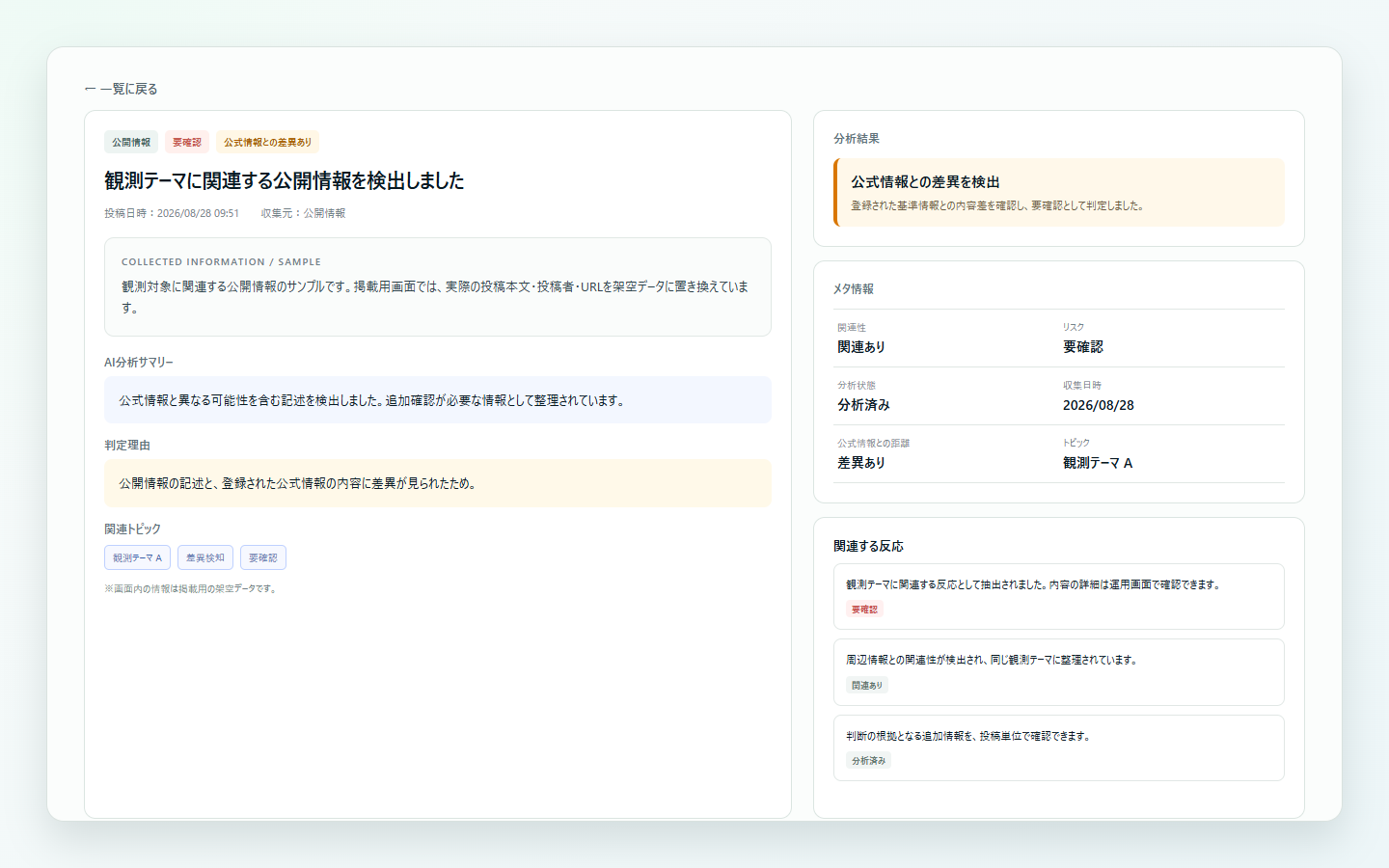Click the 関連する反応 section heading
Image resolution: width=1389 pixels, height=868 pixels.
(868, 546)
